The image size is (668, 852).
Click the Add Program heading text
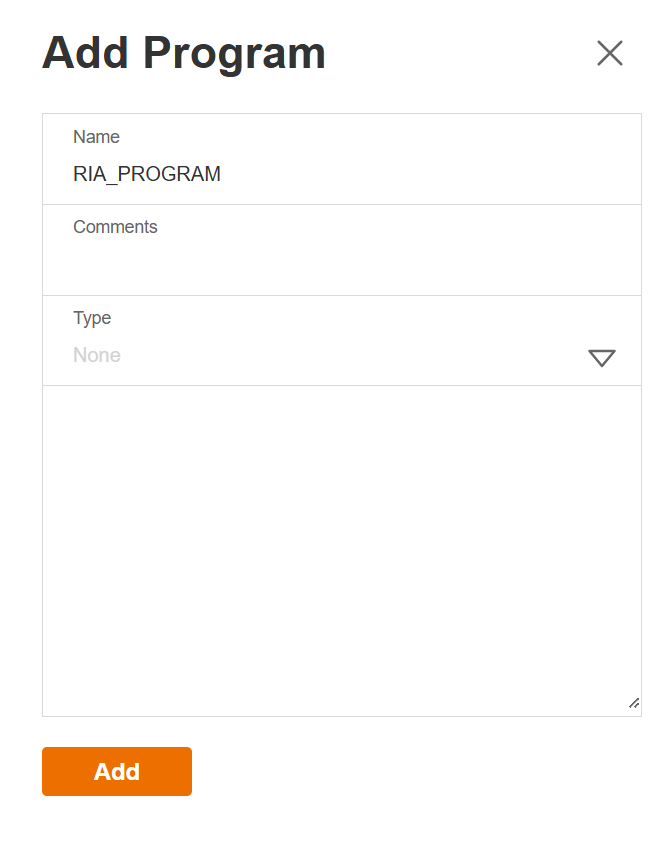[x=184, y=53]
